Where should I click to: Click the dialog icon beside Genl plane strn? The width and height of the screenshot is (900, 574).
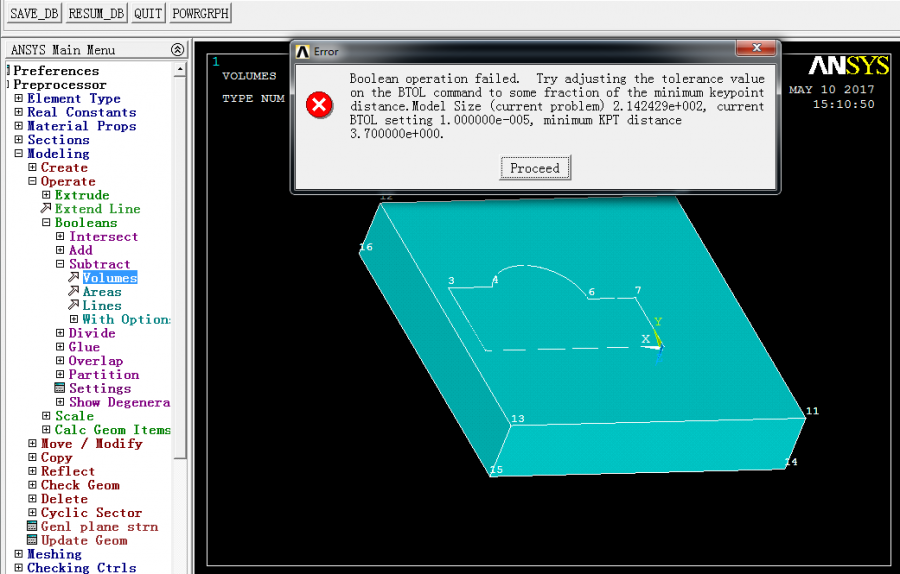(x=32, y=526)
